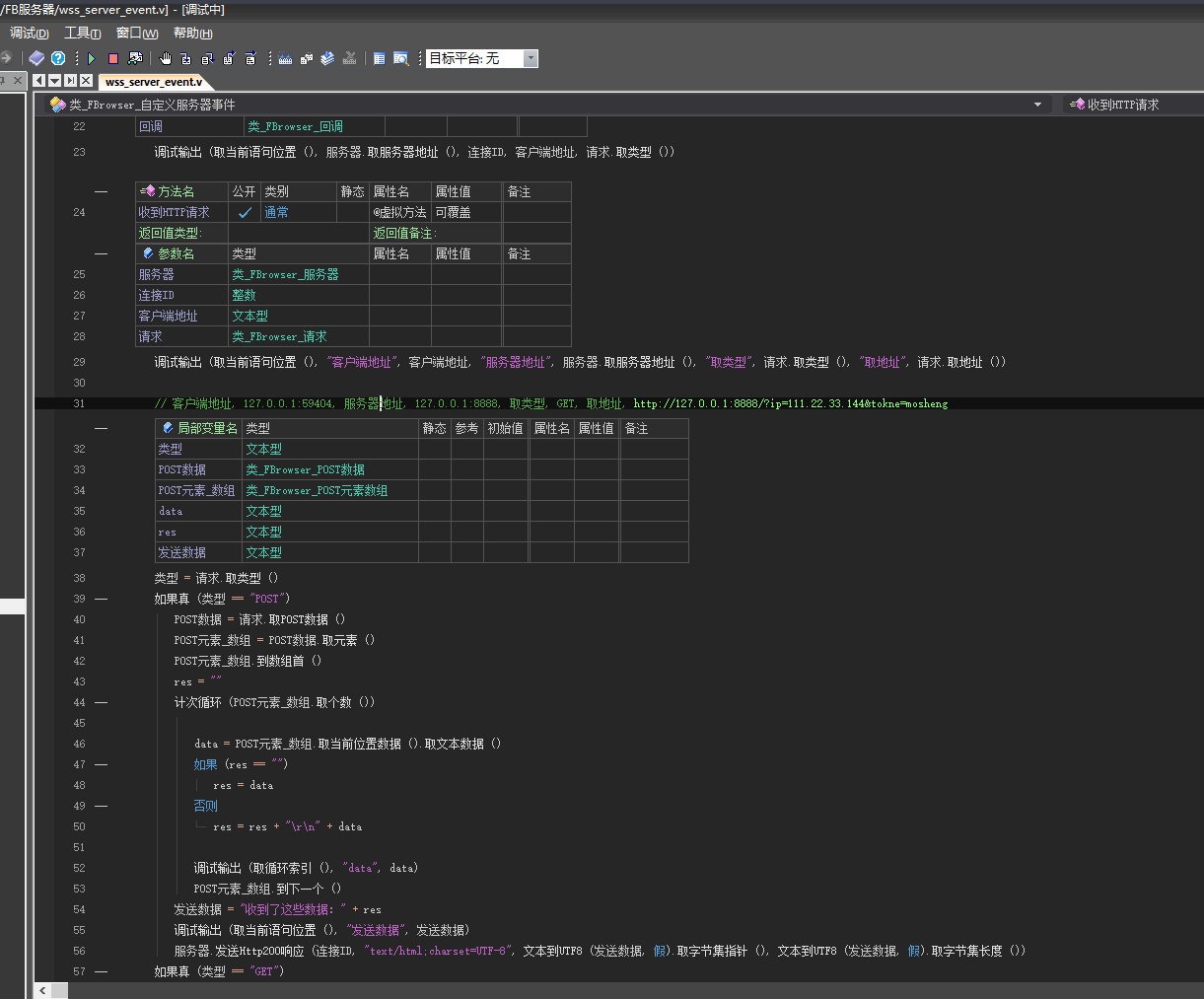Collapse the 如果真 (类型 == "POST") block
This screenshot has width=1204, height=999.
(102, 599)
